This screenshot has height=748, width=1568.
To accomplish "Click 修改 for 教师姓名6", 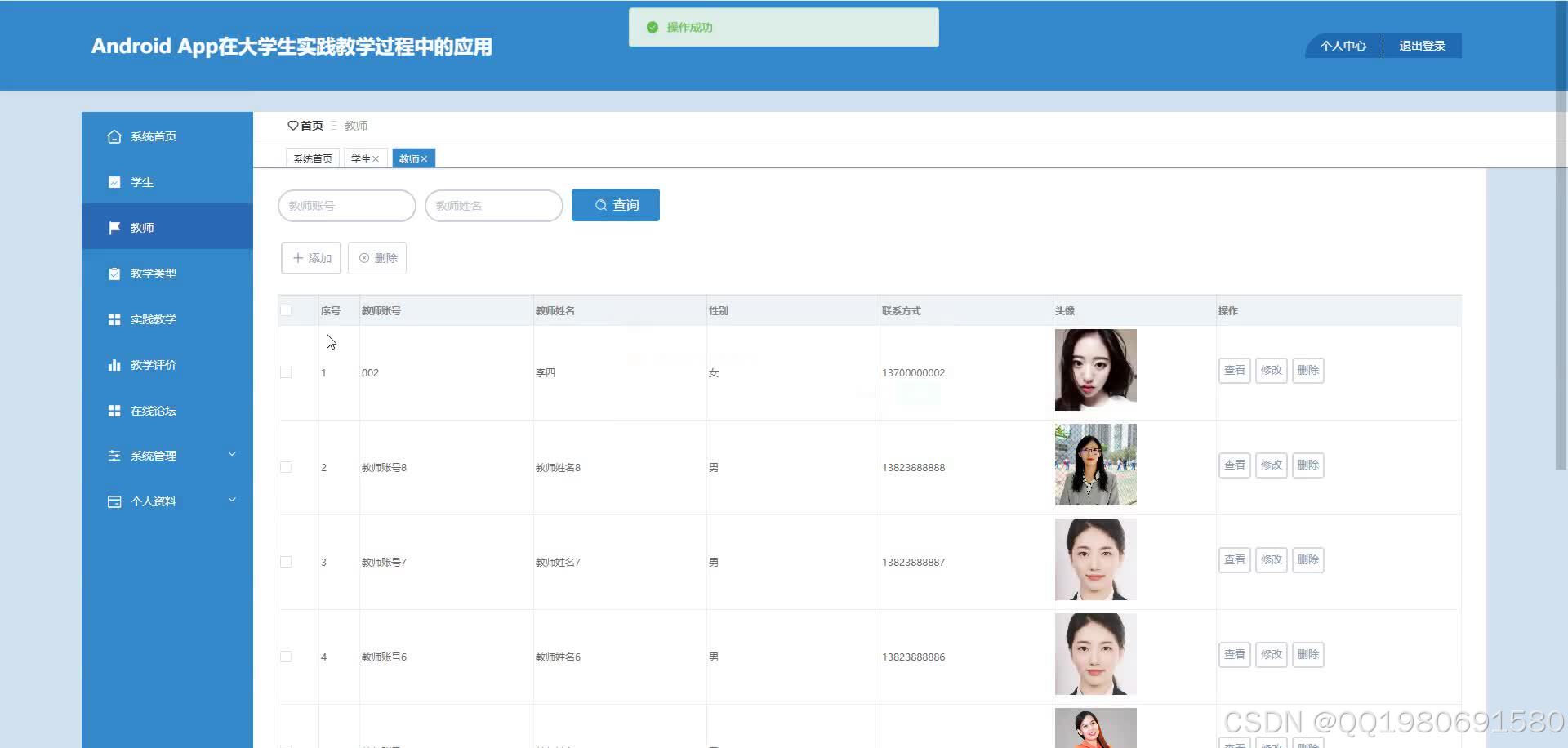I will tap(1272, 655).
